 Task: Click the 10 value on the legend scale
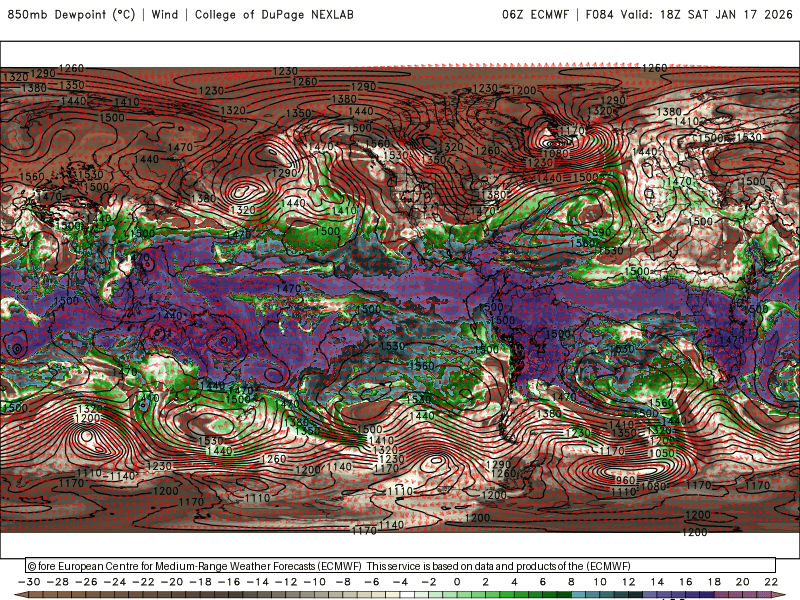[x=600, y=582]
